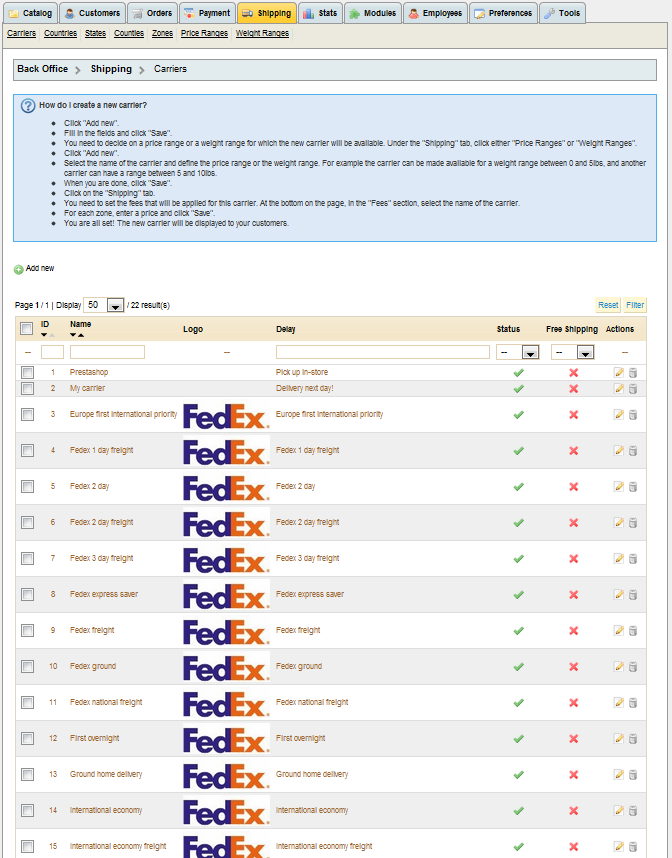The image size is (672, 858).
Task: Click Back Office breadcrumb link
Action: [43, 69]
